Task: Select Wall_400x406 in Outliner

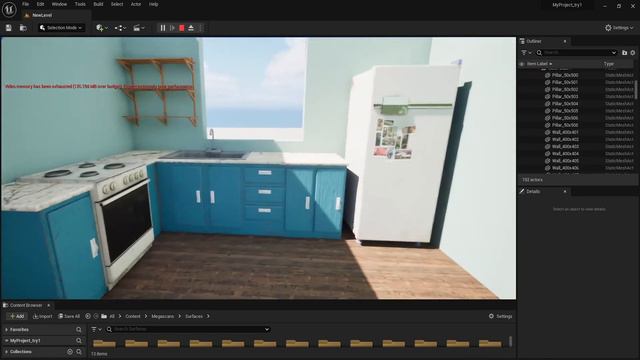Action: click(x=565, y=168)
